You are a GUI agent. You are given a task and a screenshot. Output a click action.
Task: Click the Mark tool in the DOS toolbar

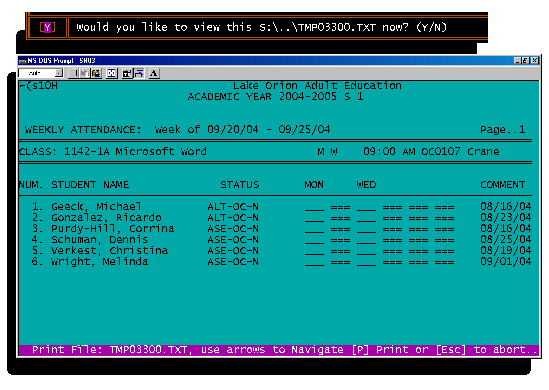[x=73, y=73]
